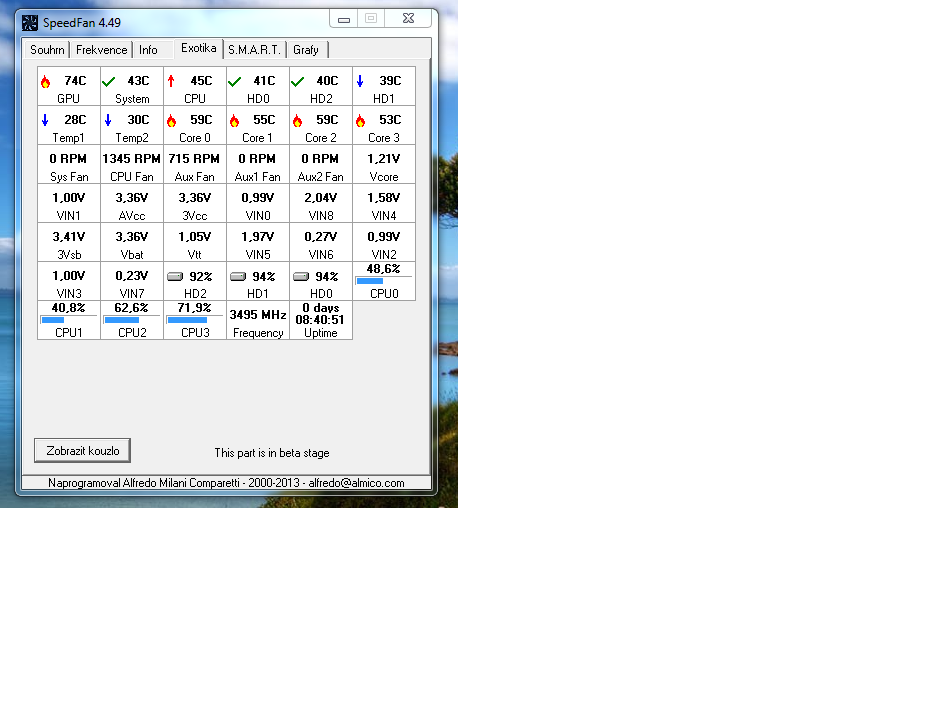Click the green checkmark beside System 43C
This screenshot has height=725, width=928.
tap(108, 82)
